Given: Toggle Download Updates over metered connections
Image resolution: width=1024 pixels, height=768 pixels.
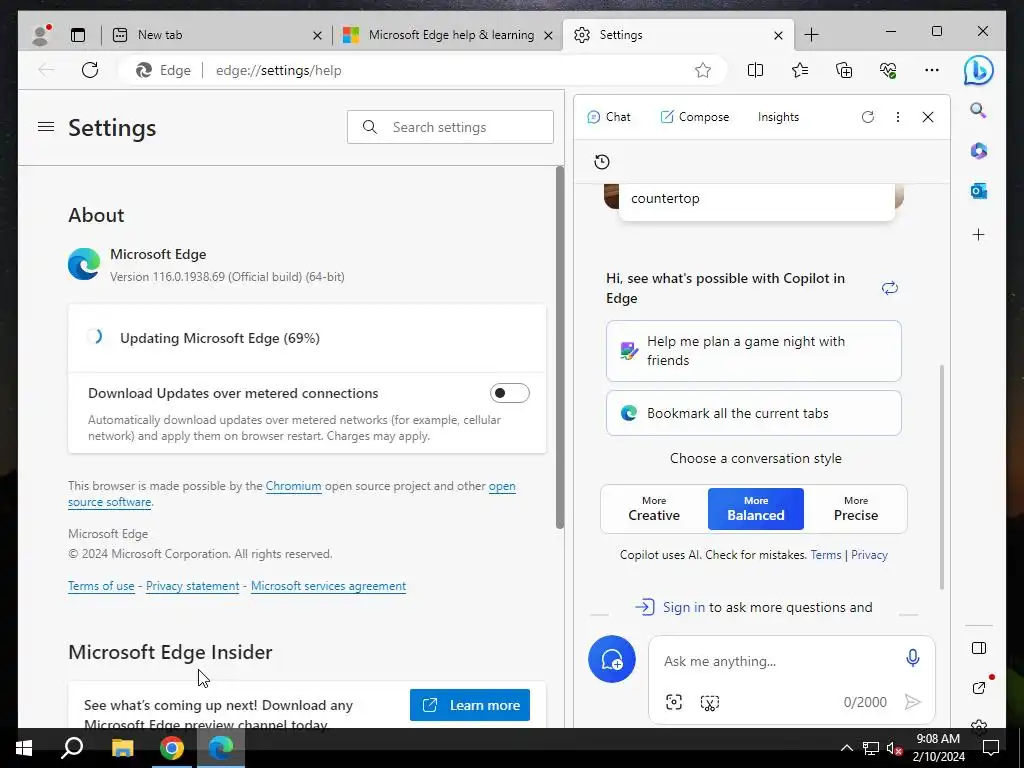Looking at the screenshot, I should [x=509, y=393].
